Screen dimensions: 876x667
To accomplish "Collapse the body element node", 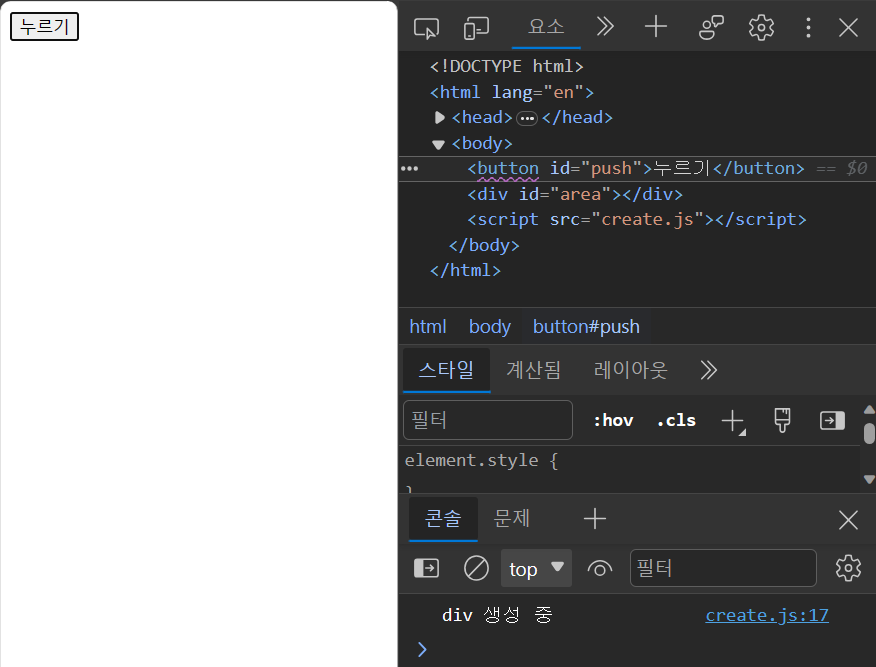I will pyautogui.click(x=438, y=145).
